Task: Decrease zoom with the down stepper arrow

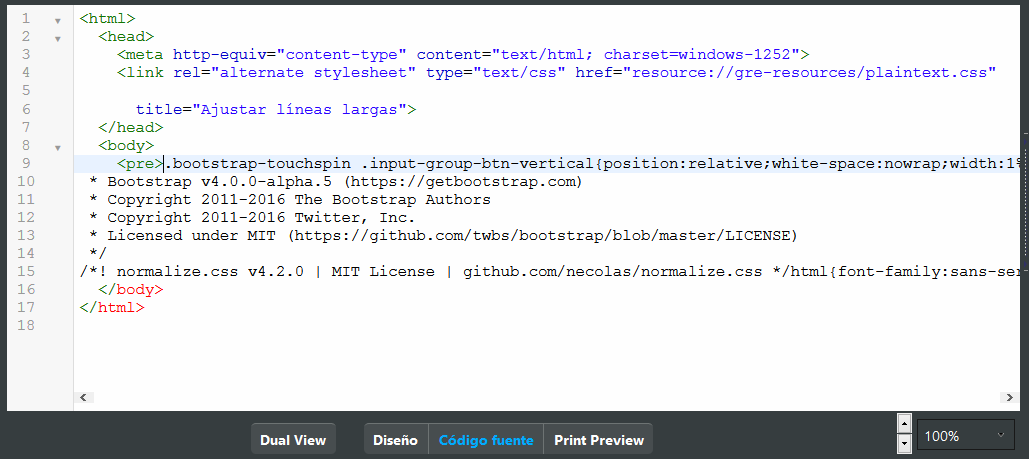Action: point(905,444)
